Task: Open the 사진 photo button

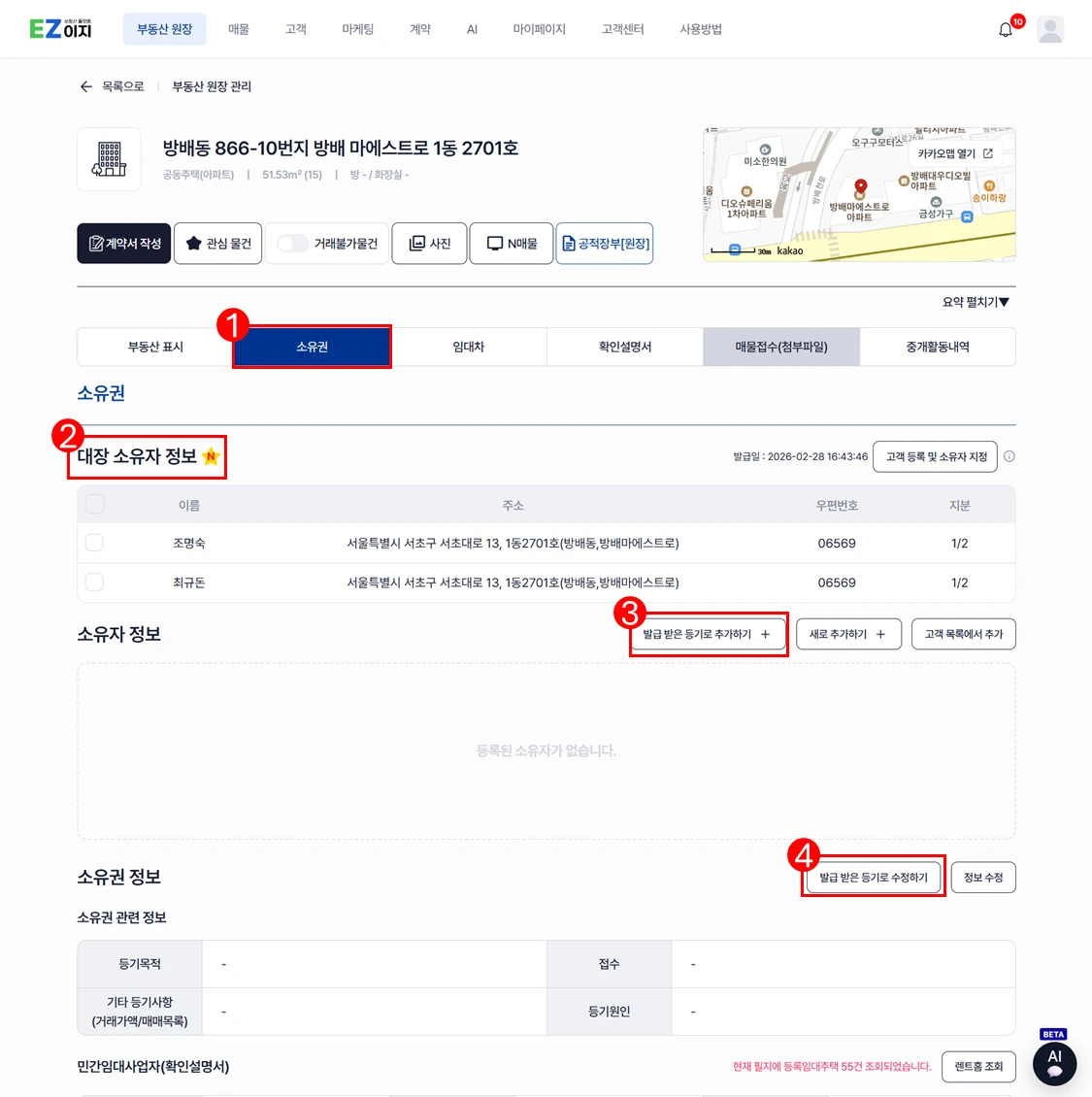Action: (x=430, y=243)
